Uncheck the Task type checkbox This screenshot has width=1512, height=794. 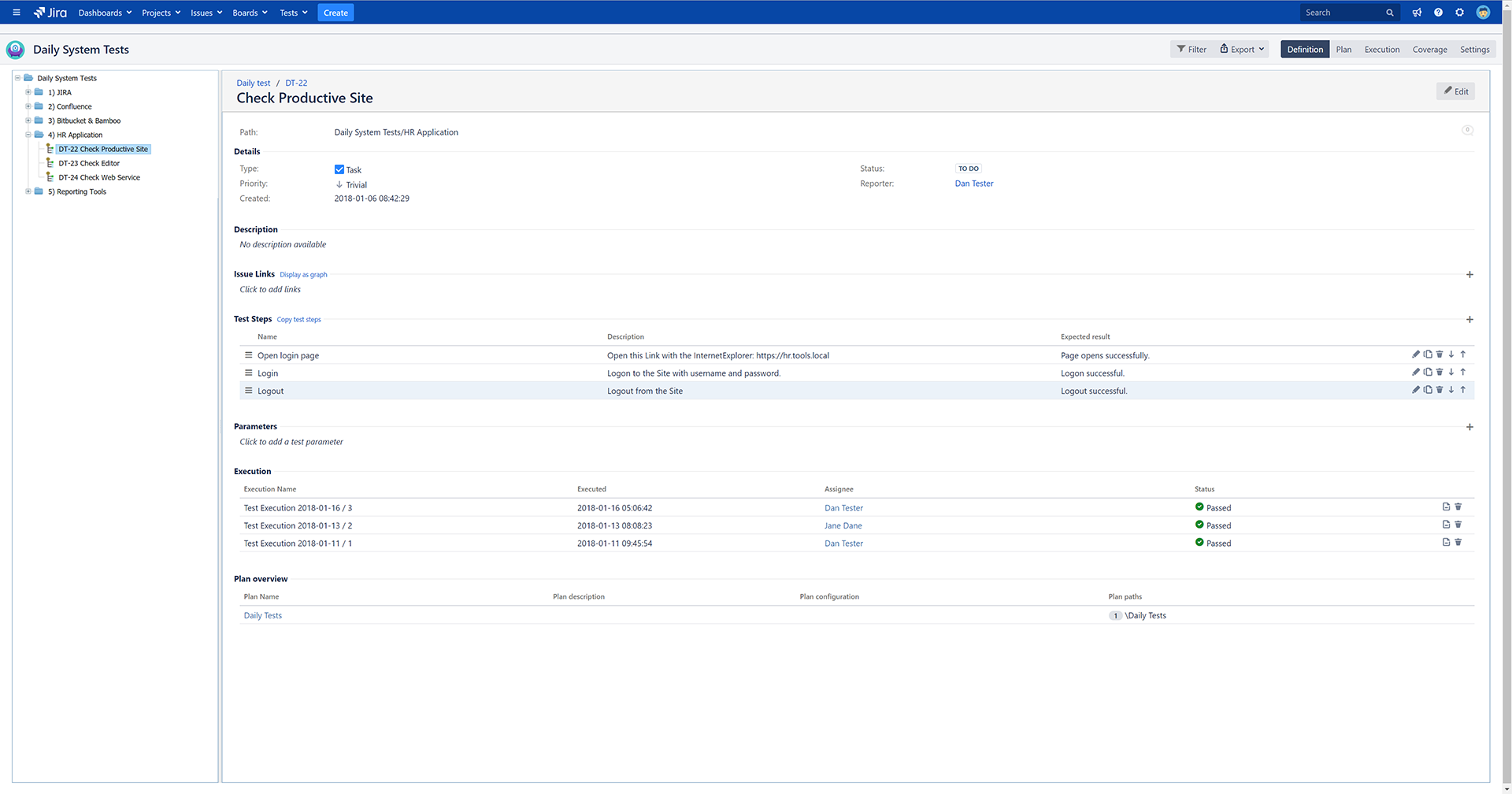(339, 169)
